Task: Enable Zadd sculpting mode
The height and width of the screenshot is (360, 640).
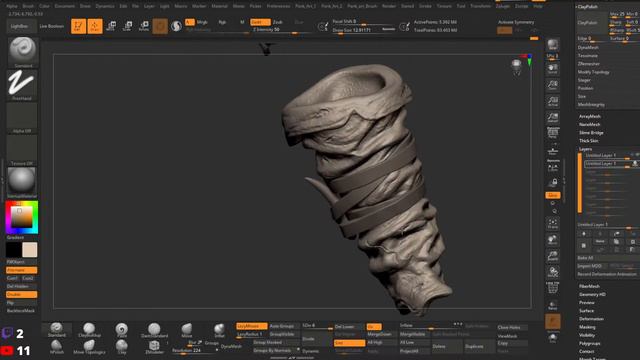Action: 260,22
